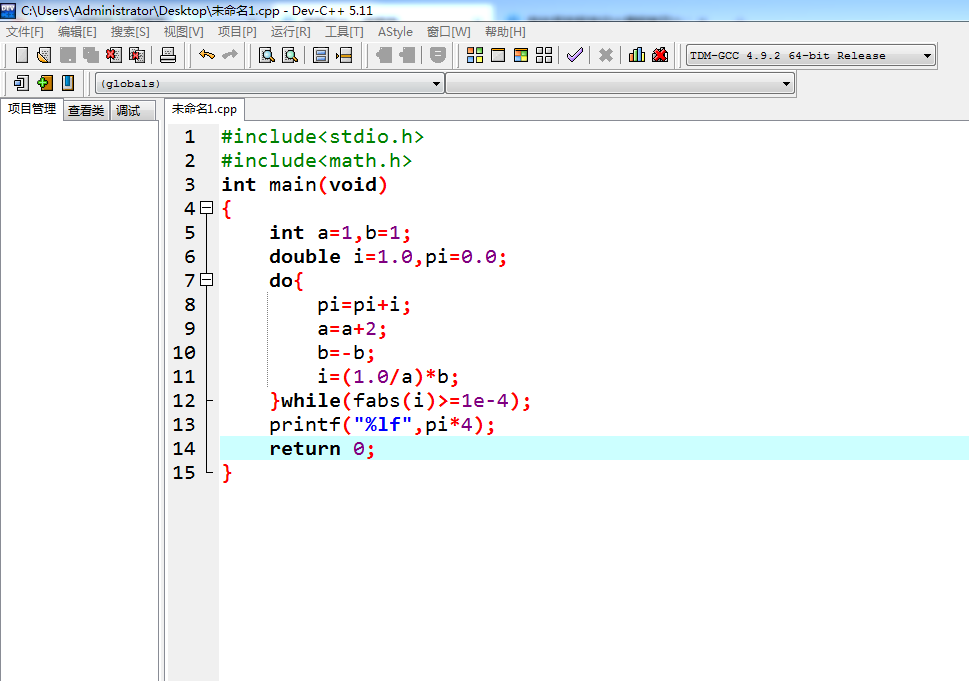The image size is (969, 681).
Task: Open the 文件[F] menu
Action: (x=25, y=32)
